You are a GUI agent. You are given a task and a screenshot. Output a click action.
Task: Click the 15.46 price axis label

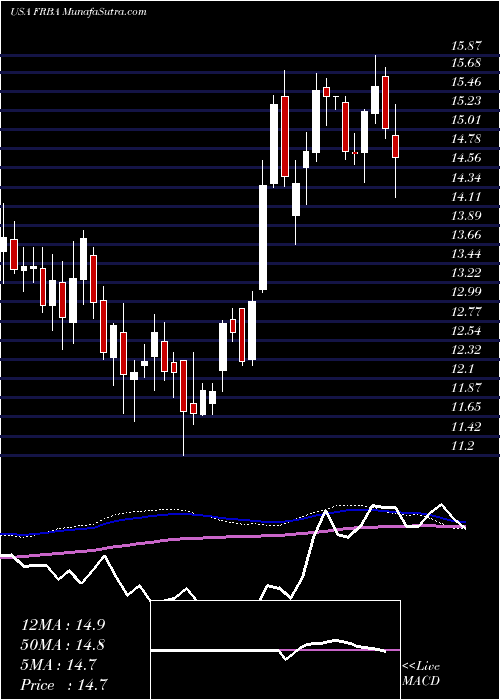(x=466, y=82)
